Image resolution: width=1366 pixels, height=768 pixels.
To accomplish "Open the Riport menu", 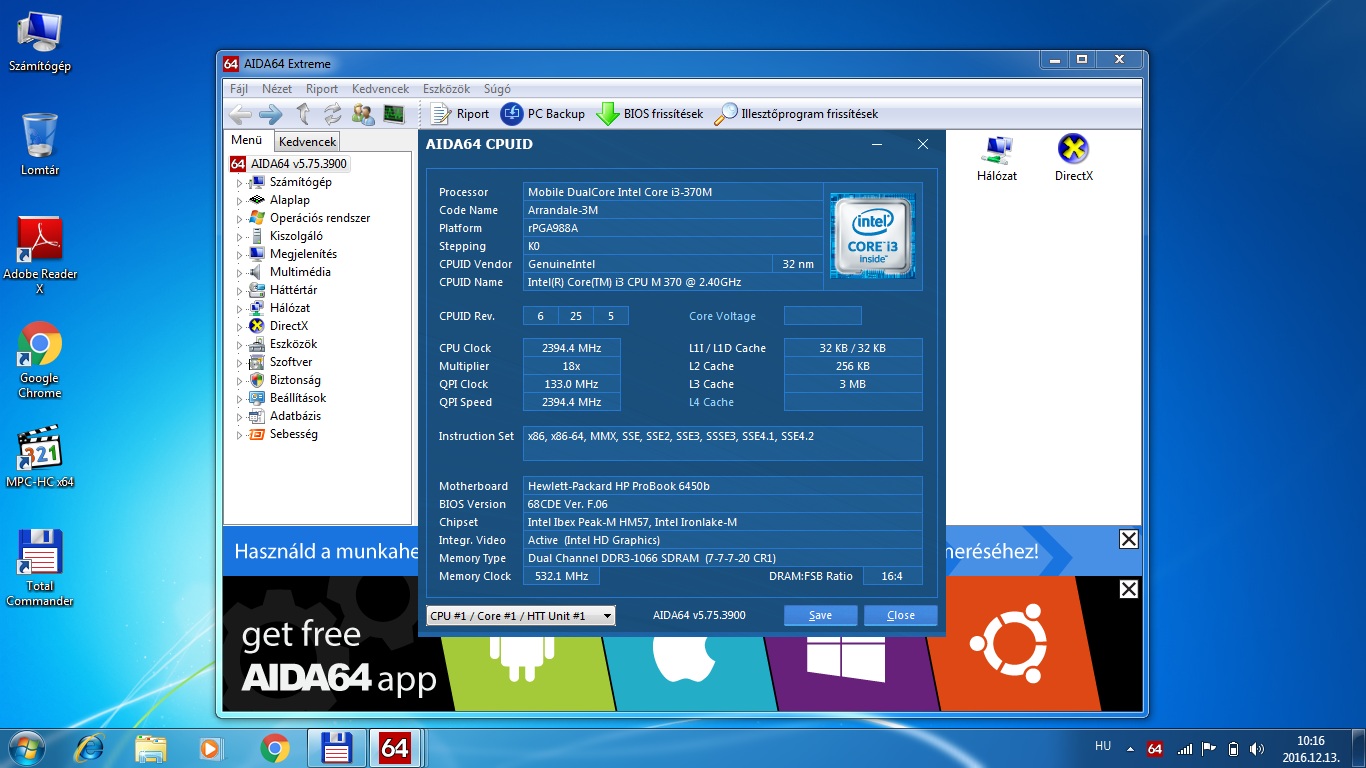I will (x=322, y=89).
